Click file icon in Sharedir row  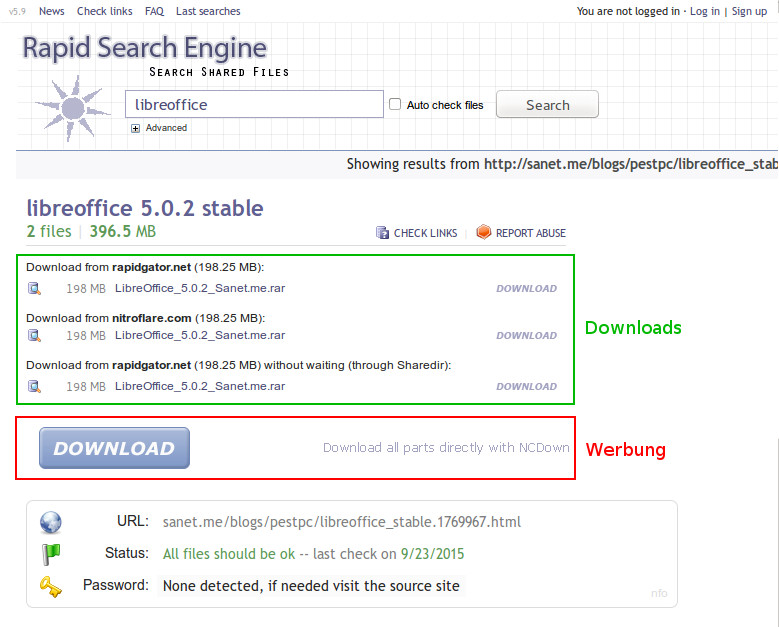tap(34, 386)
